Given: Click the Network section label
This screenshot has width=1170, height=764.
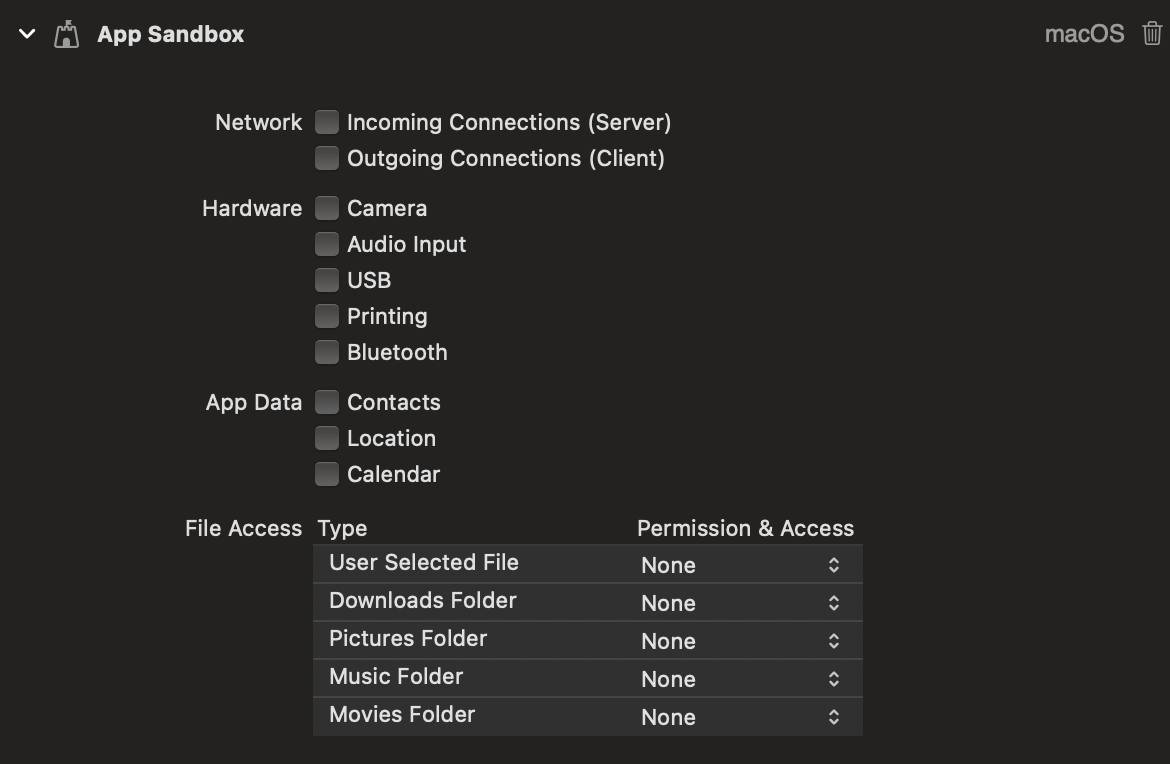Looking at the screenshot, I should [x=258, y=122].
